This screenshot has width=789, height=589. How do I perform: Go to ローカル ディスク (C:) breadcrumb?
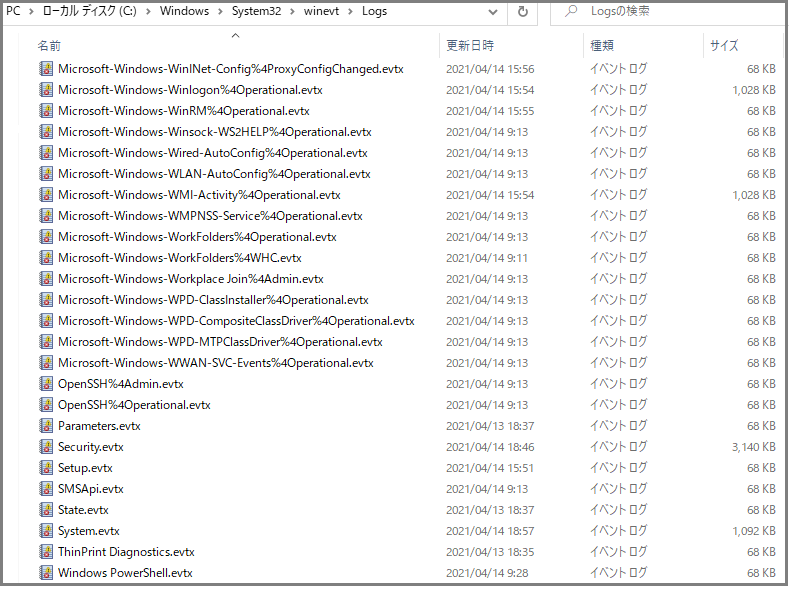point(90,11)
